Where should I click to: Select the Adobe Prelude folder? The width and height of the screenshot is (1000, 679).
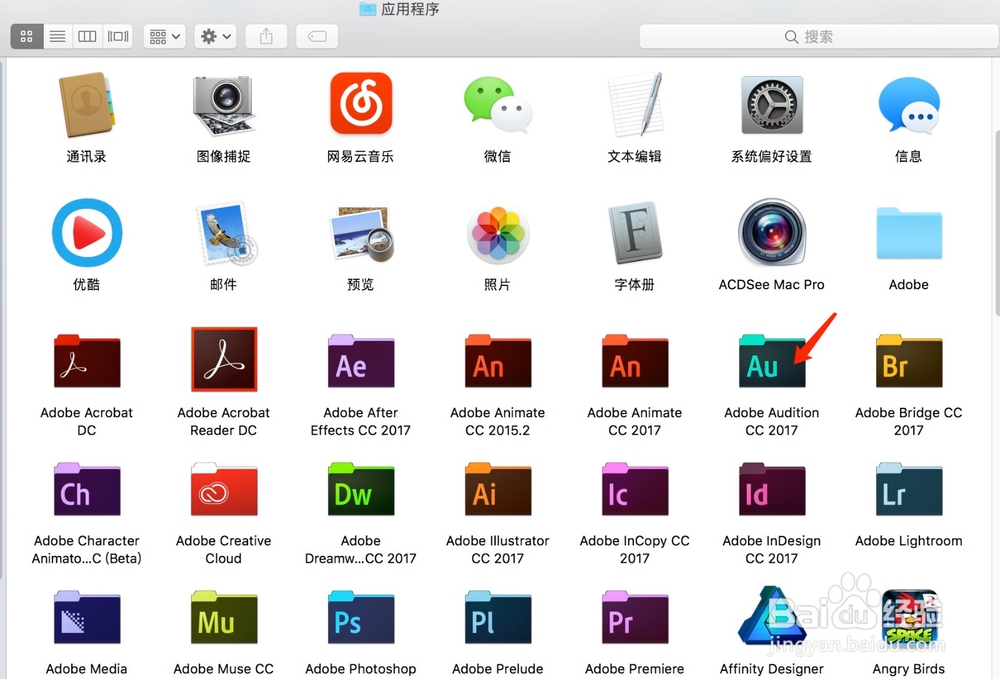pyautogui.click(x=498, y=617)
